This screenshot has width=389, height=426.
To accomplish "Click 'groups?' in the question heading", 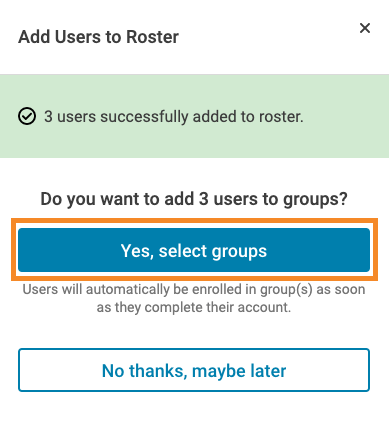I will [x=315, y=199].
